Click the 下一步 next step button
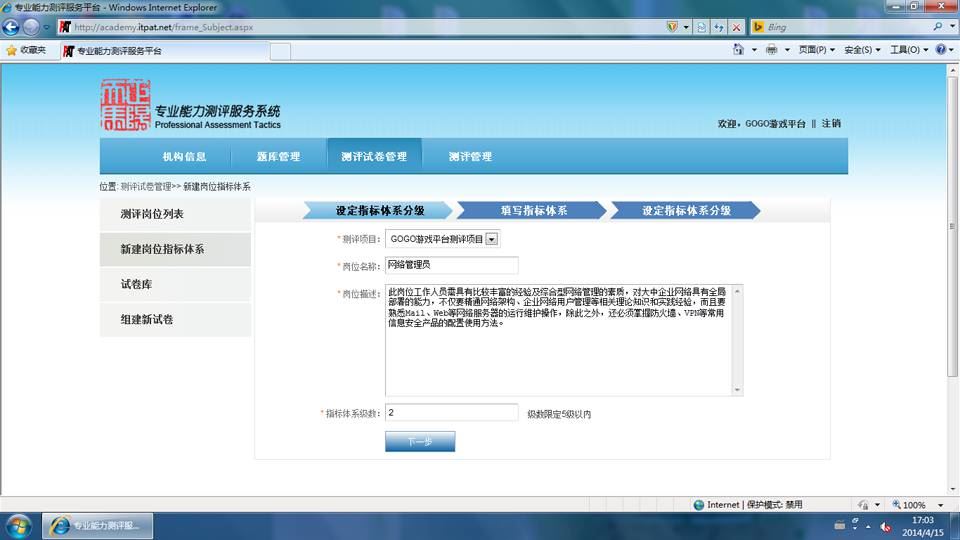This screenshot has width=960, height=540. (x=420, y=441)
